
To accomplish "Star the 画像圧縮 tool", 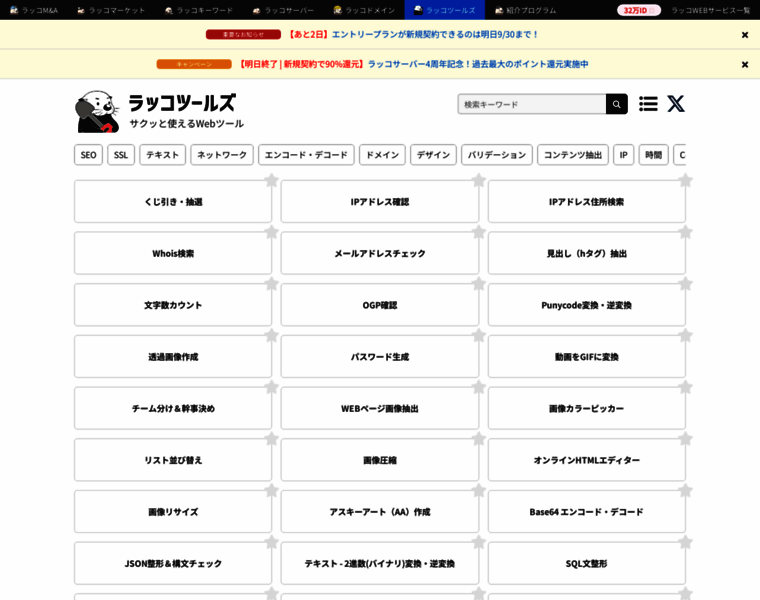I will 479,439.
